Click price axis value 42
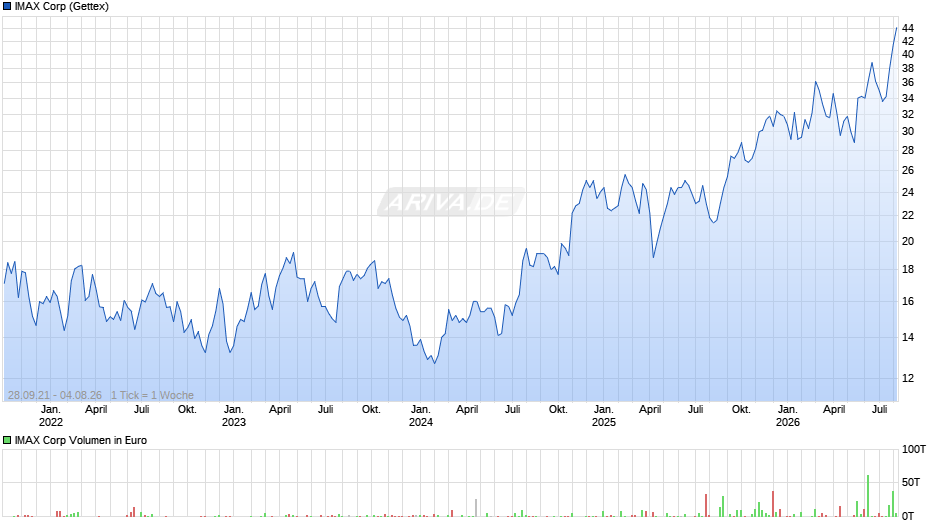This screenshot has width=940, height=526. [x=908, y=41]
